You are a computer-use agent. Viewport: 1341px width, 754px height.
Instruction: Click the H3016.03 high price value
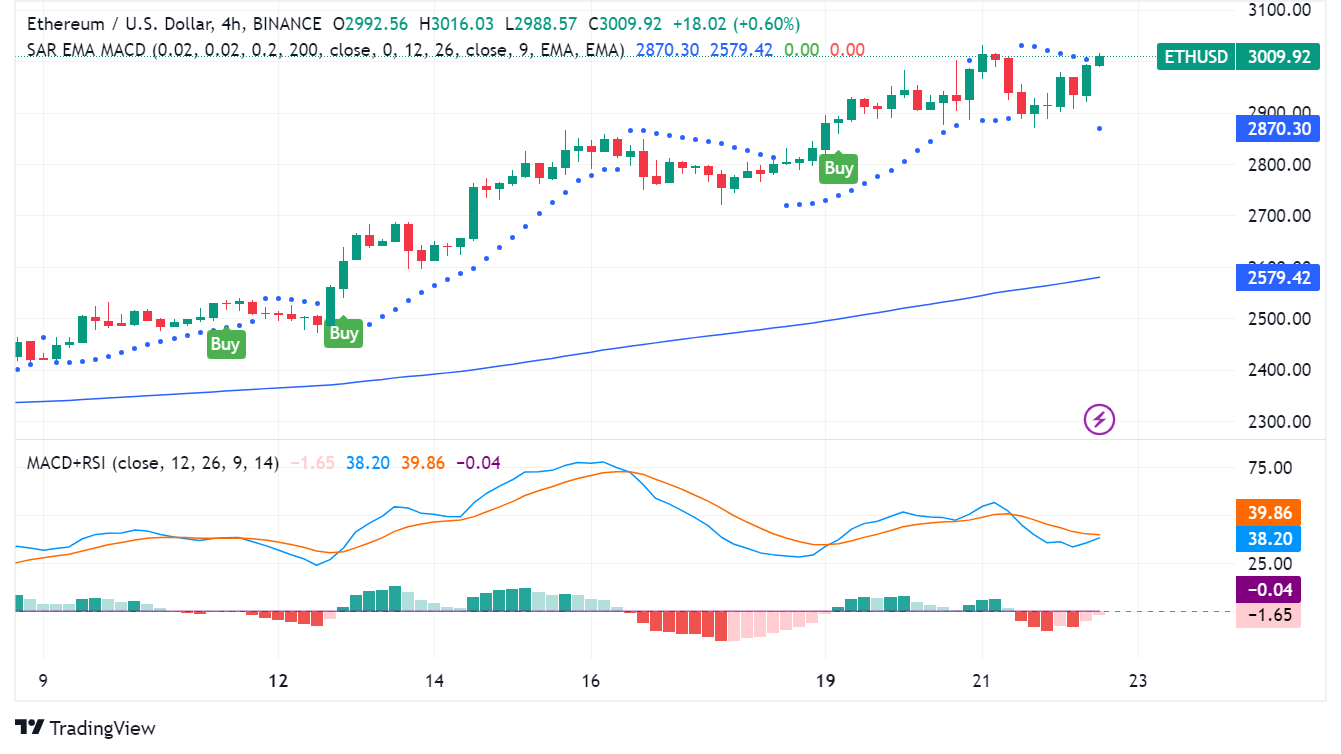[x=459, y=23]
